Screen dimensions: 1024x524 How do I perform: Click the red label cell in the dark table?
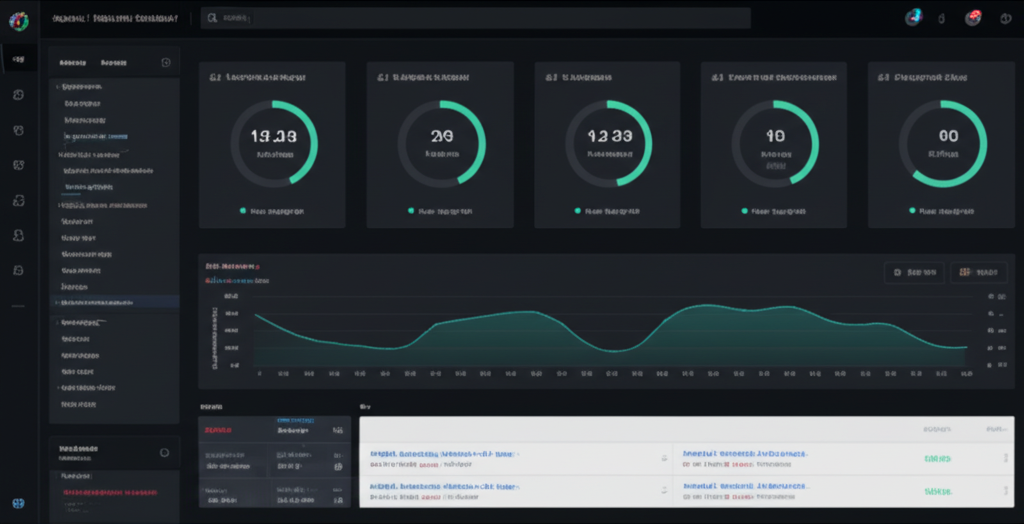[217, 430]
